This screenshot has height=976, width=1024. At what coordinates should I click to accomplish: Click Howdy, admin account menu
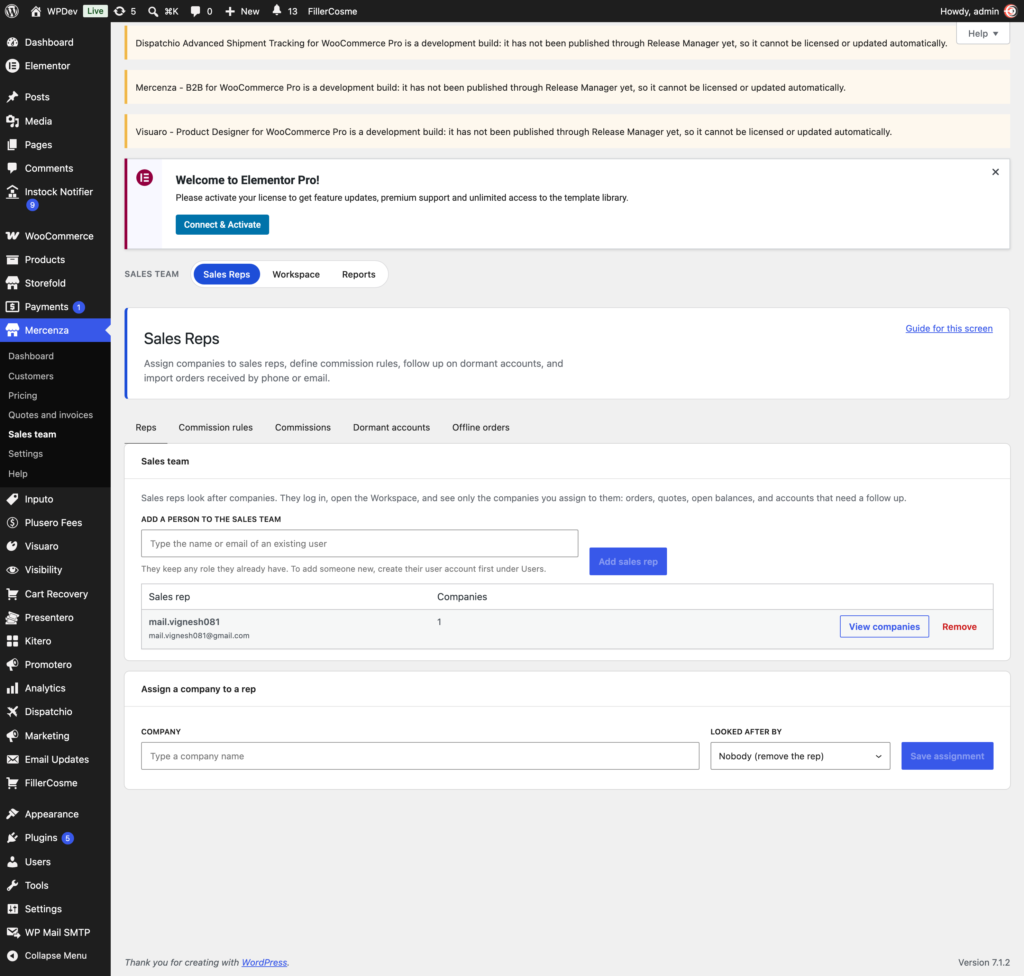(978, 11)
